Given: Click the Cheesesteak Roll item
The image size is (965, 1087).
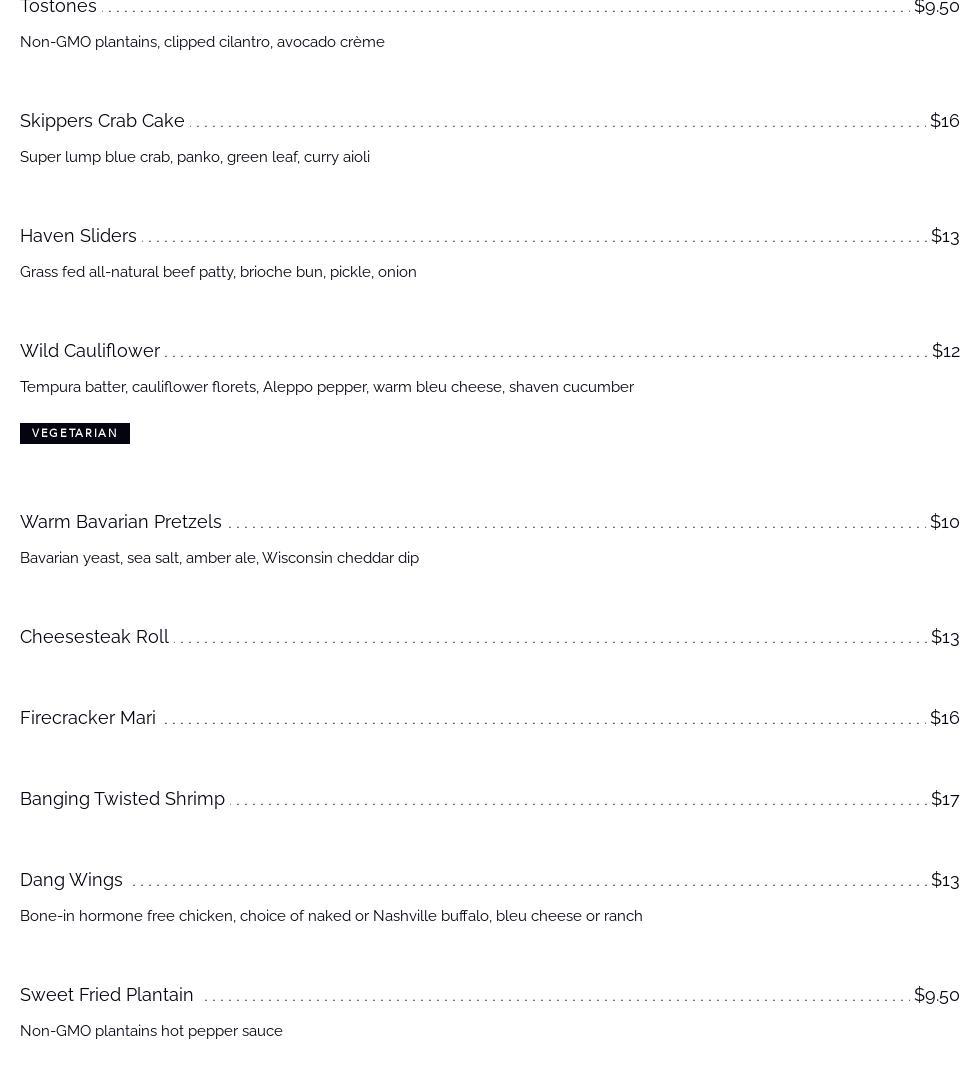Looking at the screenshot, I should pos(94,637).
